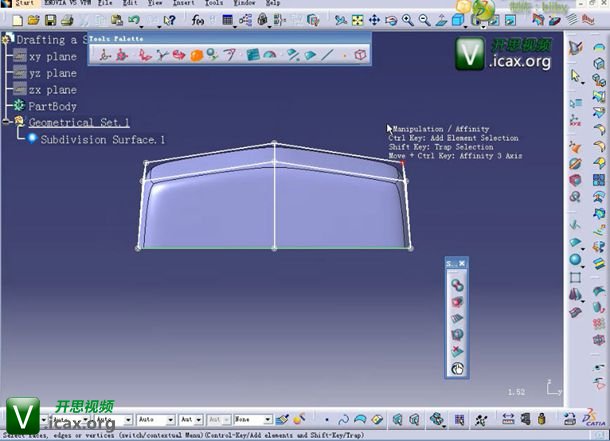Toggle the Hide/Show eye icon
The width and height of the screenshot is (610, 441).
599,367
